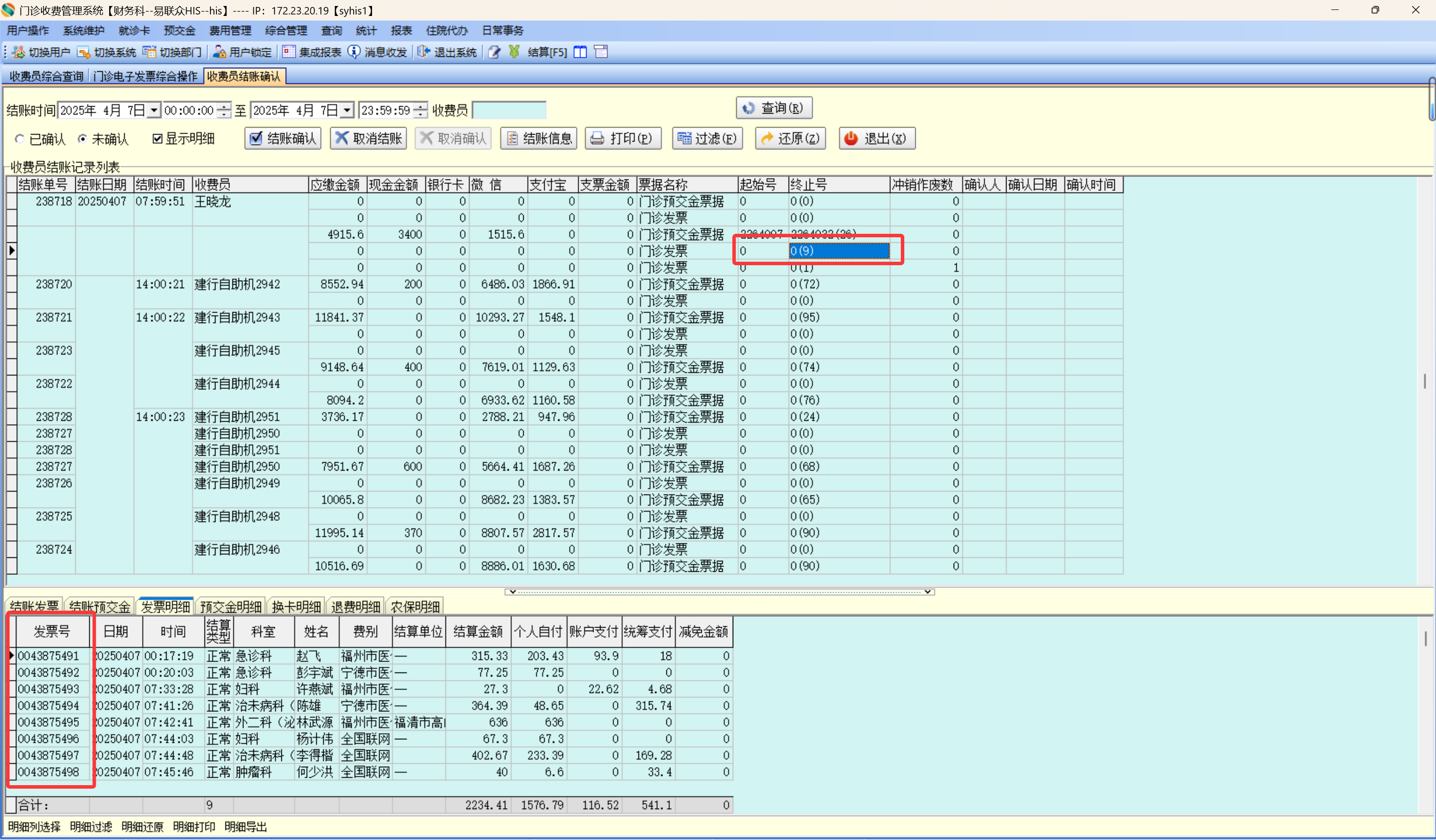Click the yen 结算[F5] settlement icon
This screenshot has width=1436, height=840.
514,52
